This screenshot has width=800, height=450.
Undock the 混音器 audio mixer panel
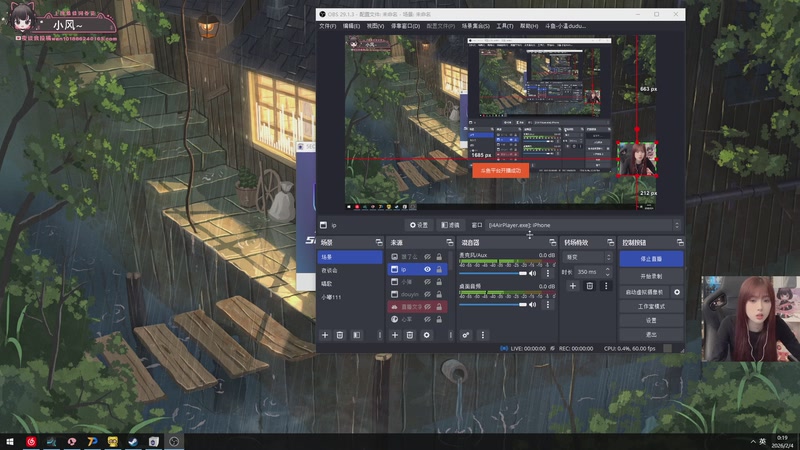tap(553, 242)
